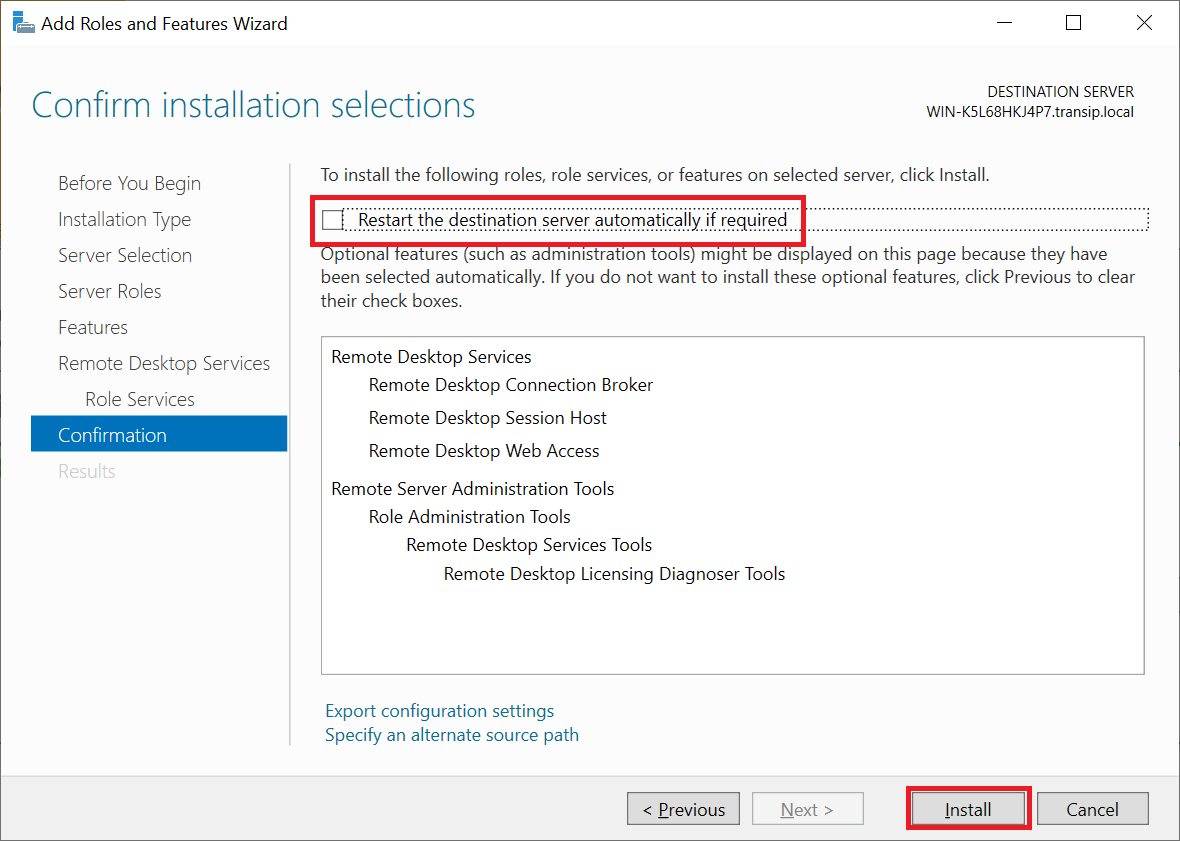Click the destination server name WIN-K5L68HKJ4P7.transip.local
This screenshot has width=1180, height=841.
[1029, 112]
